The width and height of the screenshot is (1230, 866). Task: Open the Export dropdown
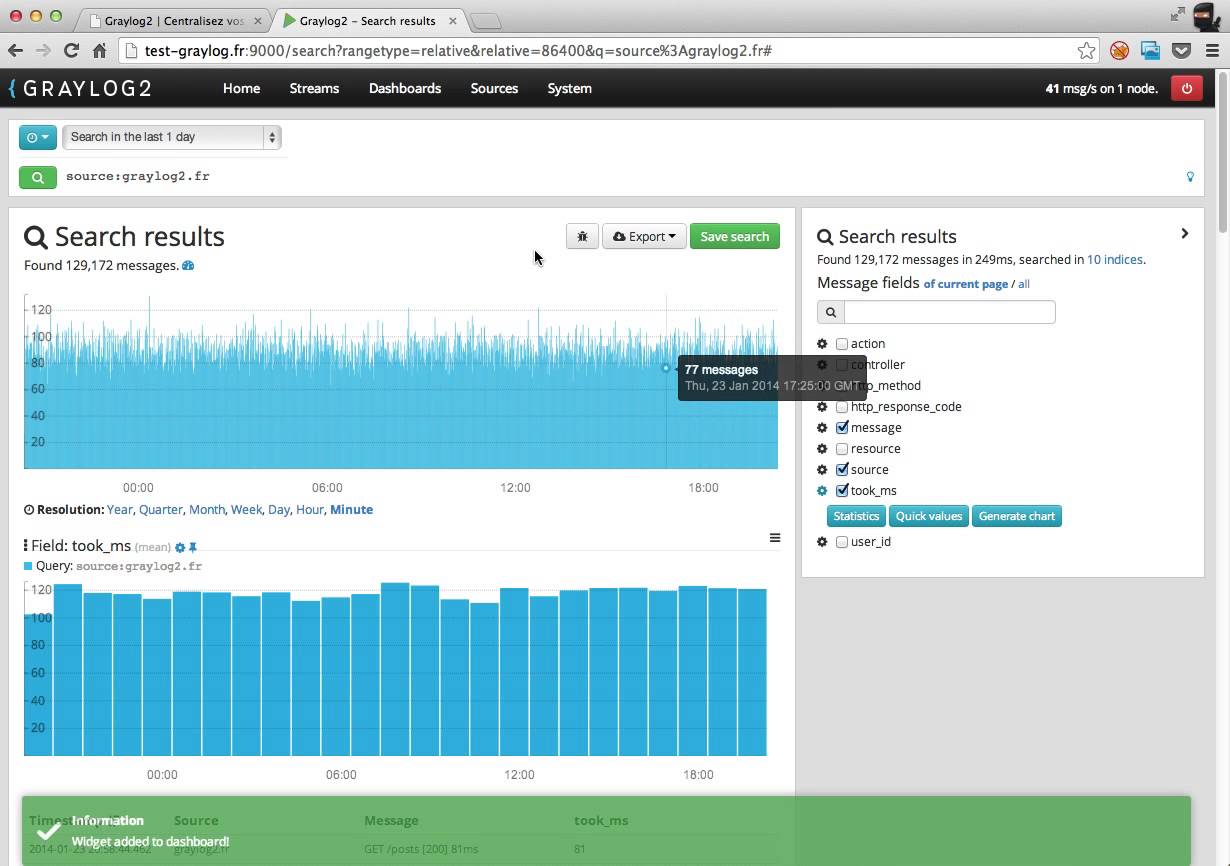click(x=644, y=237)
